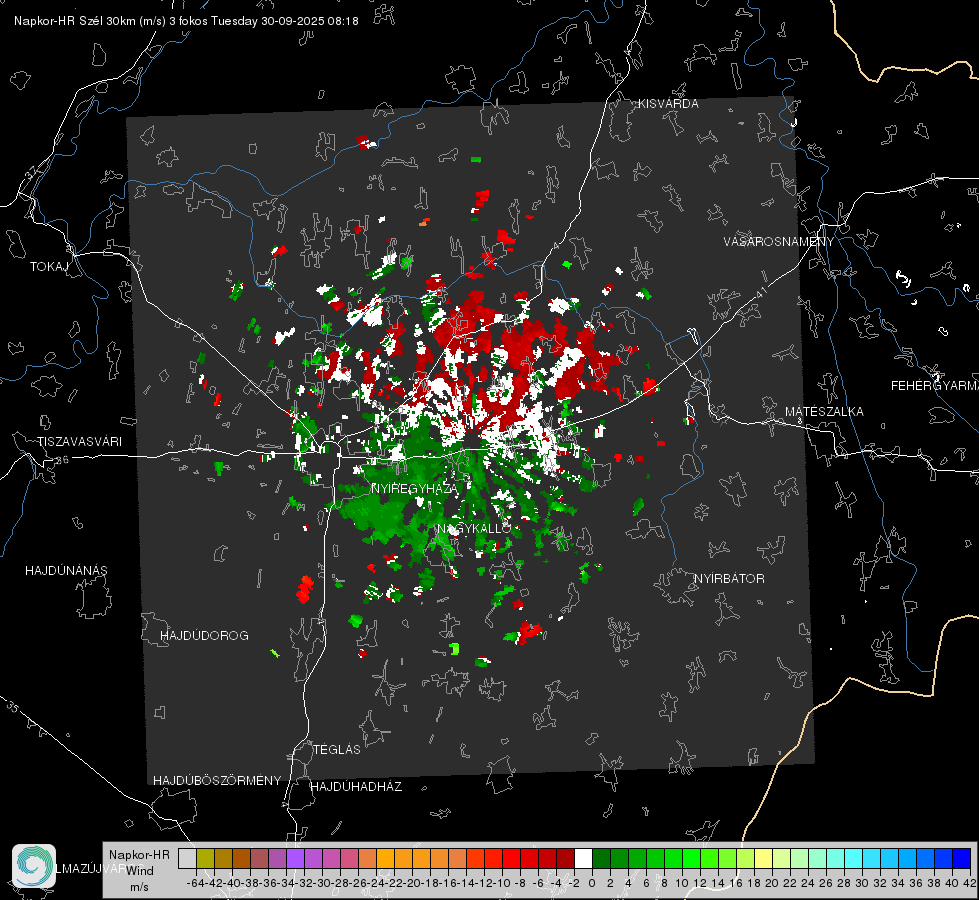Click the HAJDÚDOROG city label
Viewport: 979px width, 900px height.
click(x=204, y=636)
